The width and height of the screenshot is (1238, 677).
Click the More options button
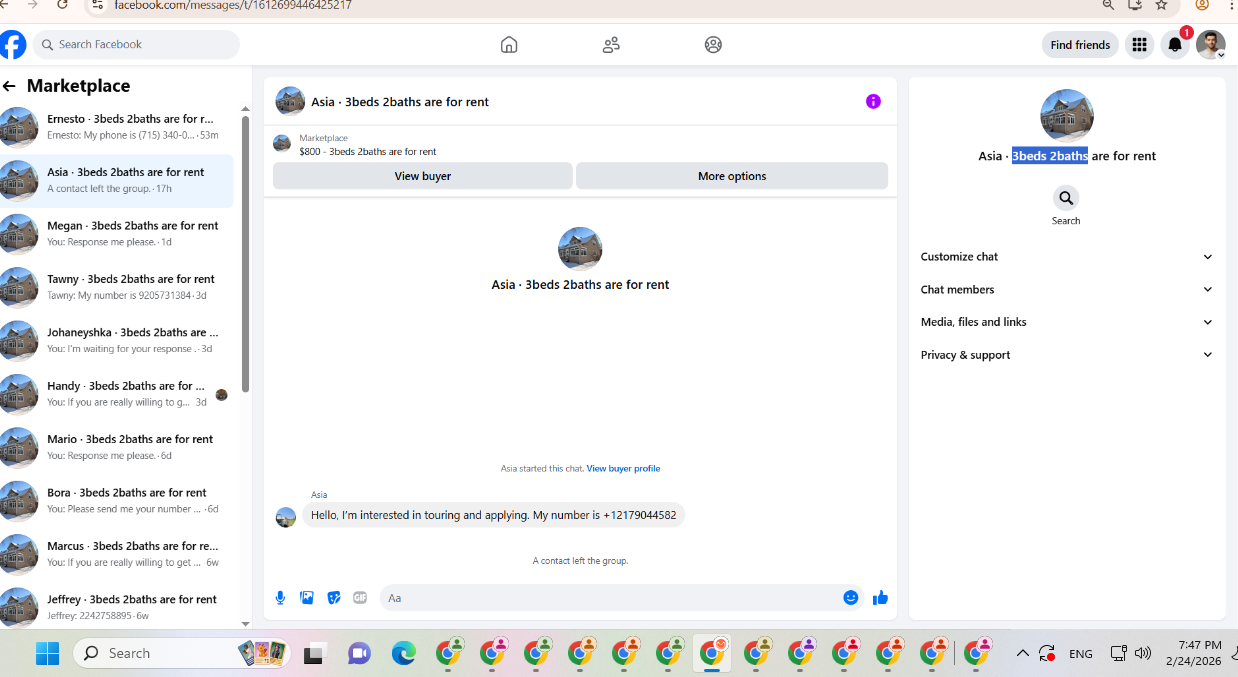click(732, 176)
